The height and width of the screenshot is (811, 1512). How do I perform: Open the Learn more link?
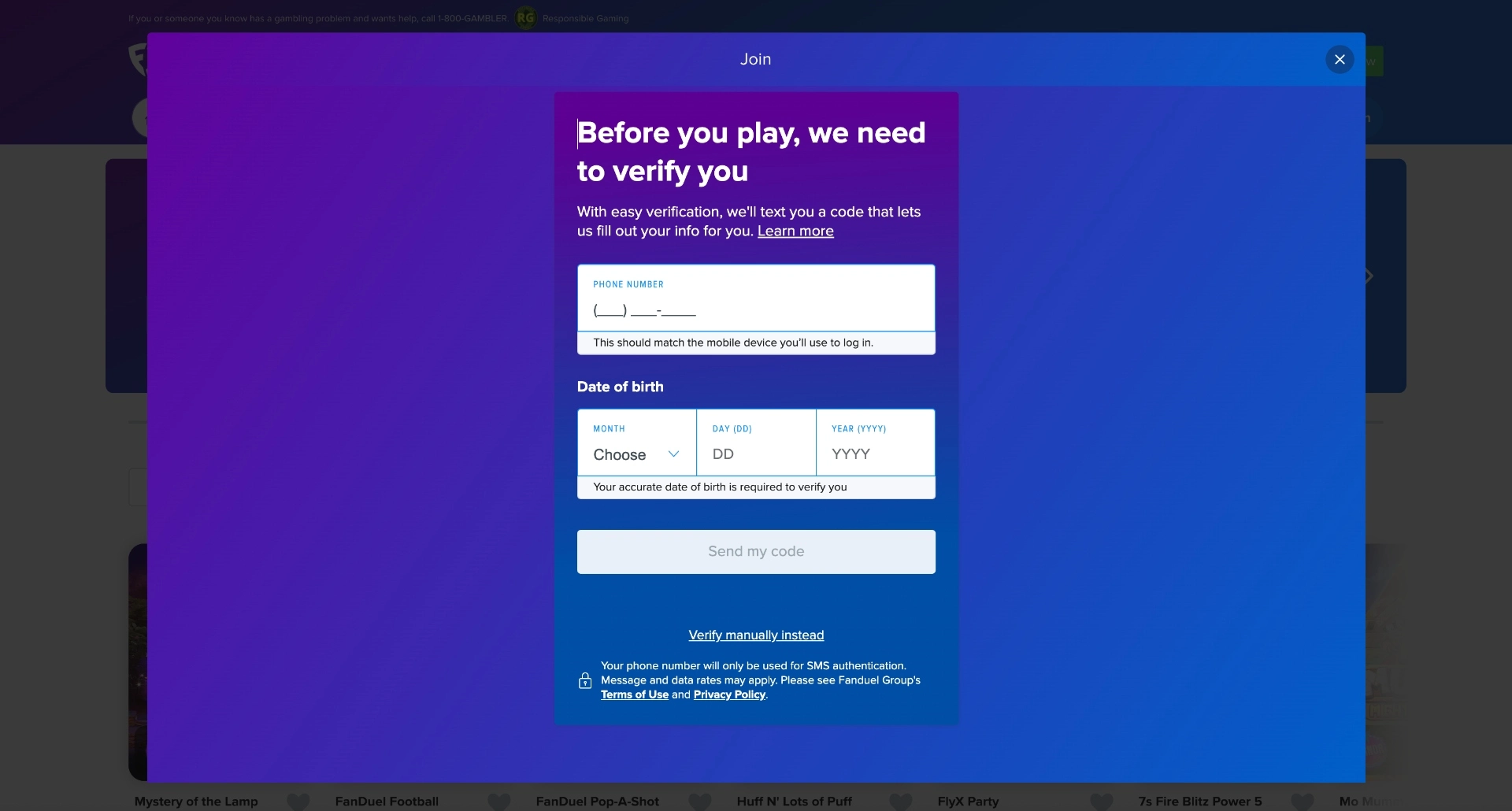pyautogui.click(x=795, y=231)
